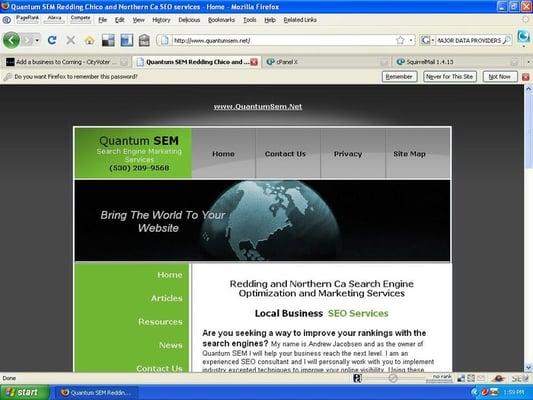Click Resources in the green sidebar

[160, 322]
